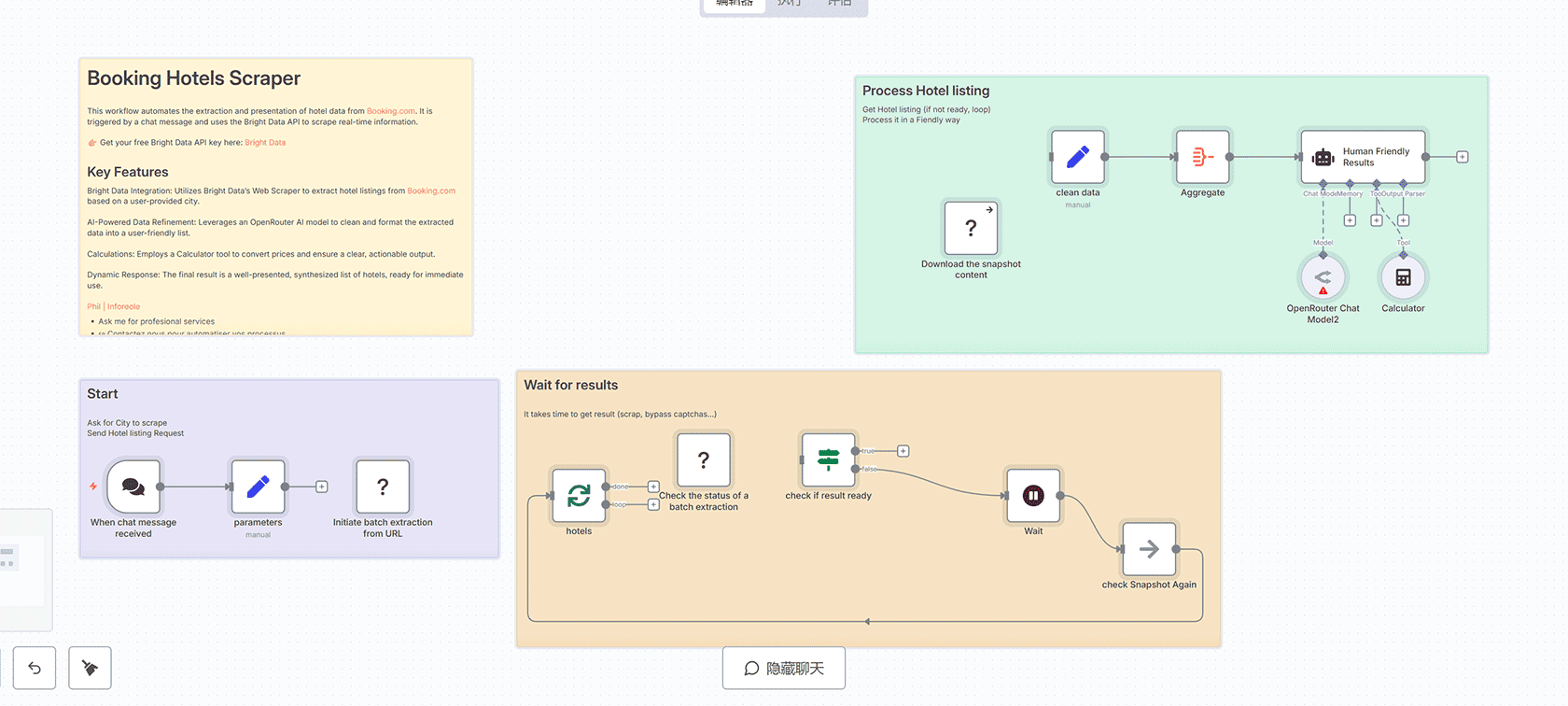1568x706 pixels.
Task: Select the 'check Snapshot Again' arrow node
Action: coord(1149,549)
